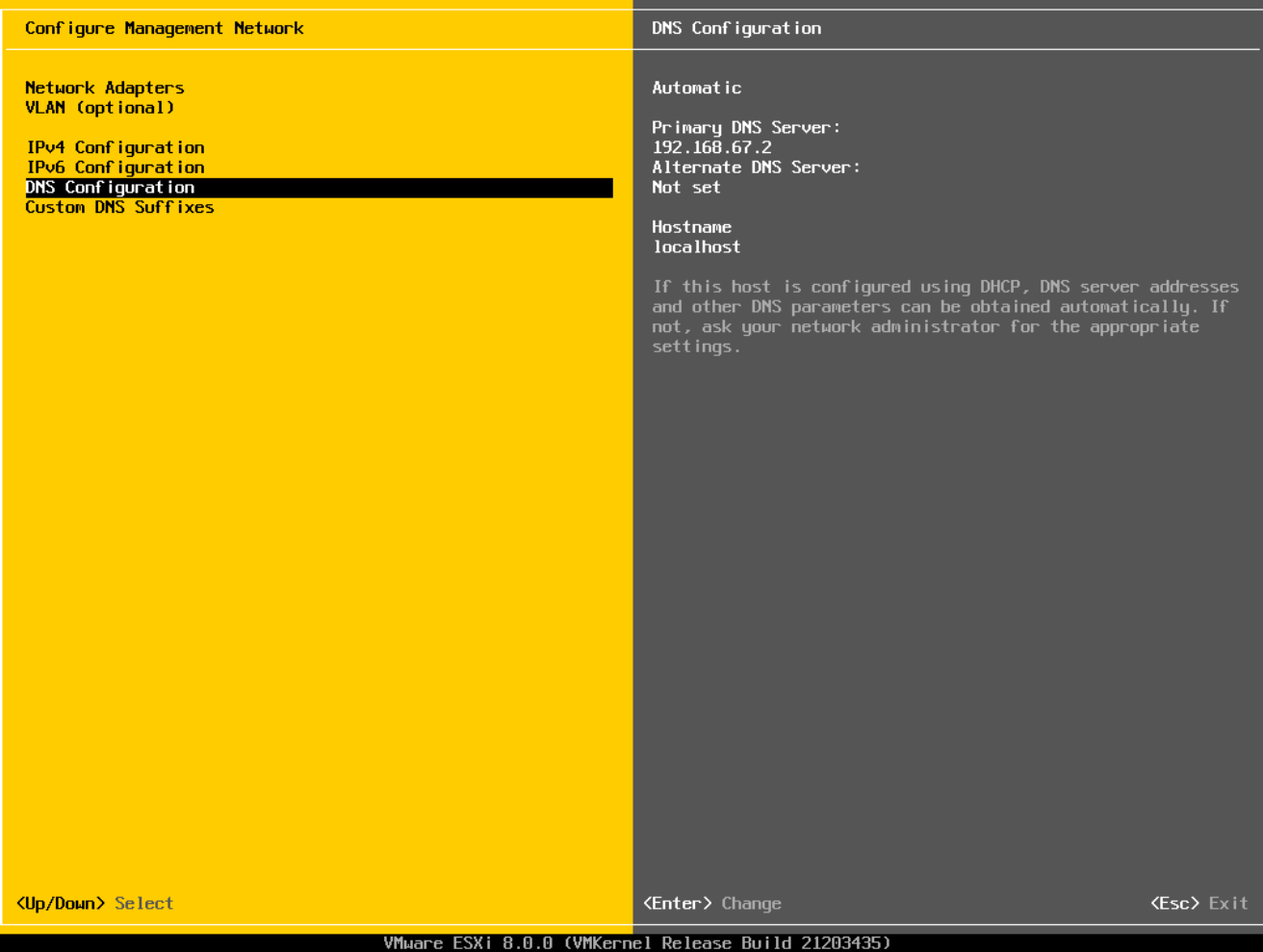Open IPv6 Configuration option

tap(116, 167)
